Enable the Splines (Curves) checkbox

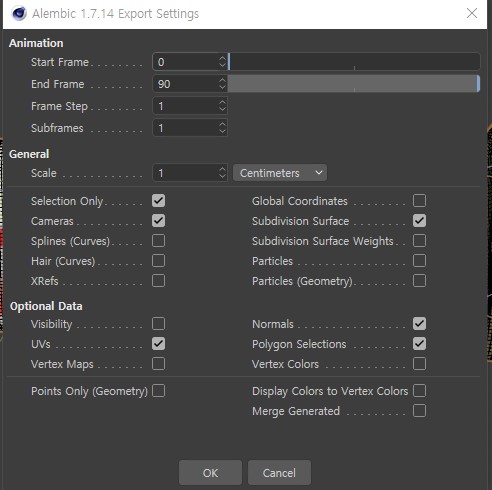(158, 241)
